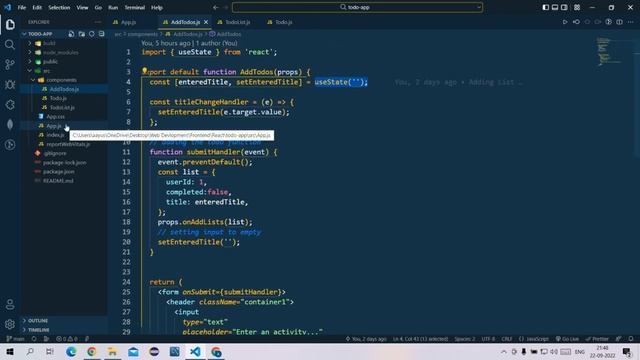Go forward with the title bar arrow
The image size is (640, 360).
click(226, 7)
